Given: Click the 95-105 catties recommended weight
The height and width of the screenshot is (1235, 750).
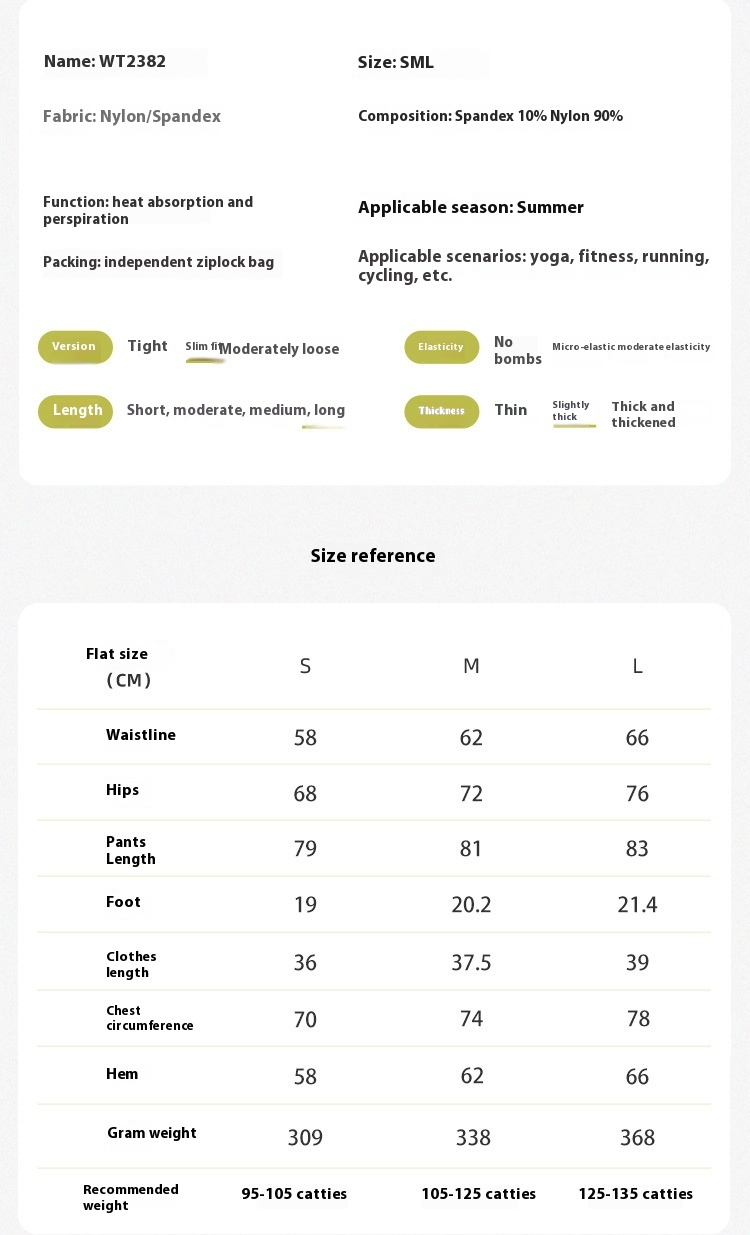Looking at the screenshot, I should click(294, 1194).
